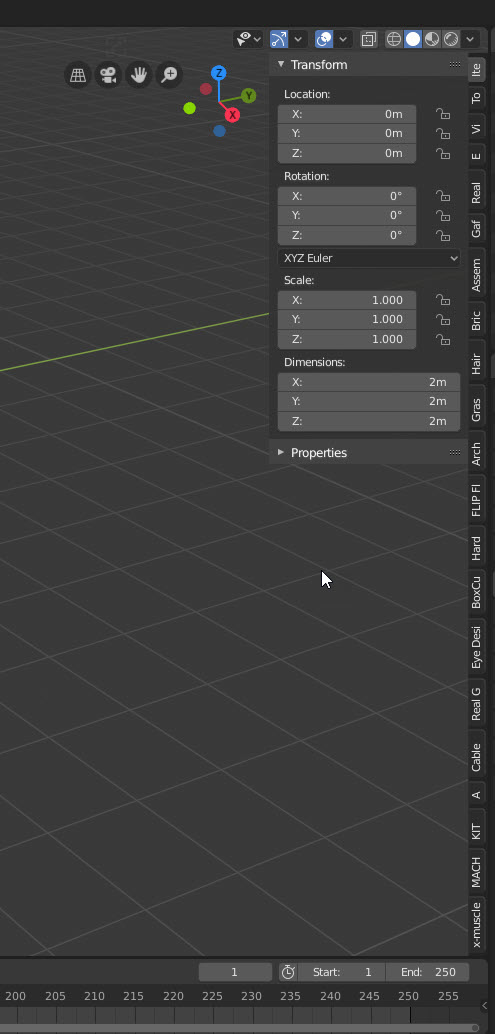Click Location X field
Viewport: 495px width, 1034px height.
[347, 114]
